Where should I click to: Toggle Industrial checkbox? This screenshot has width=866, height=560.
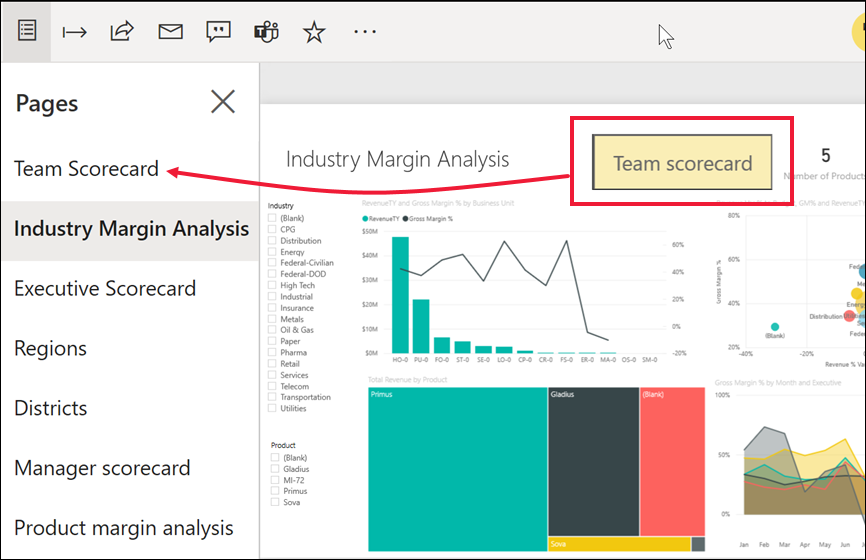pos(272,297)
